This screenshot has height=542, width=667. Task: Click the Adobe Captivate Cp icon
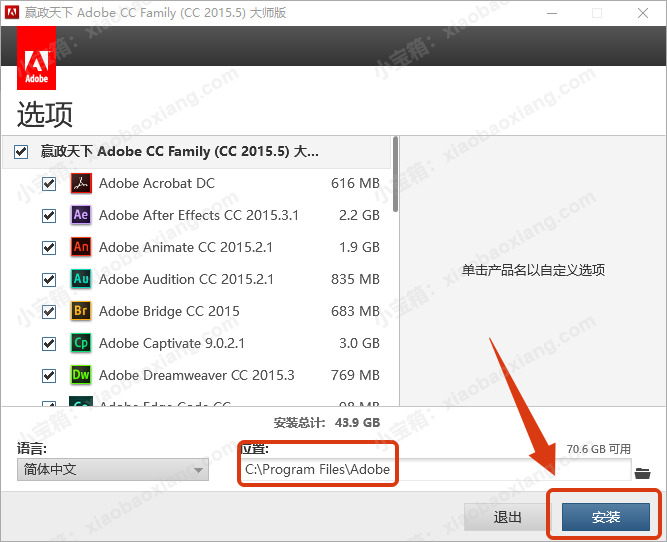(81, 343)
